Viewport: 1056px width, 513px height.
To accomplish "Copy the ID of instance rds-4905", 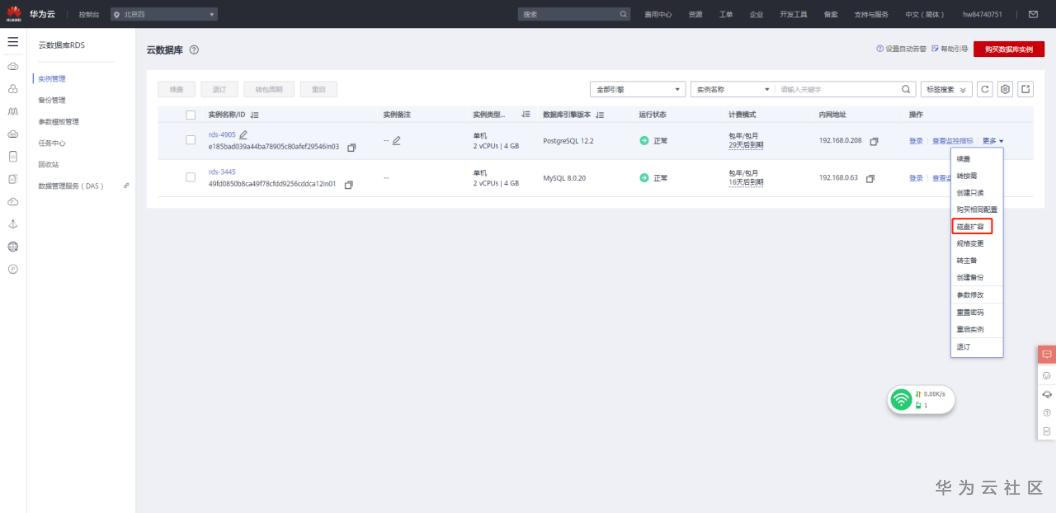I will [352, 147].
